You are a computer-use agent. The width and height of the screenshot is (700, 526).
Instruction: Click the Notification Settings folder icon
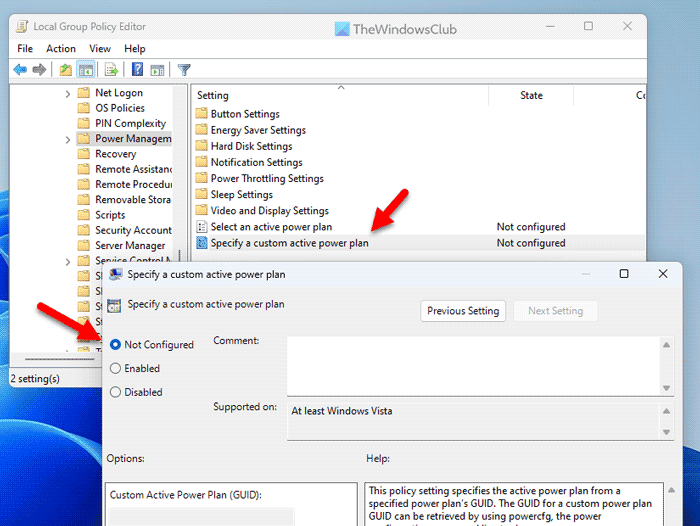tap(202, 162)
